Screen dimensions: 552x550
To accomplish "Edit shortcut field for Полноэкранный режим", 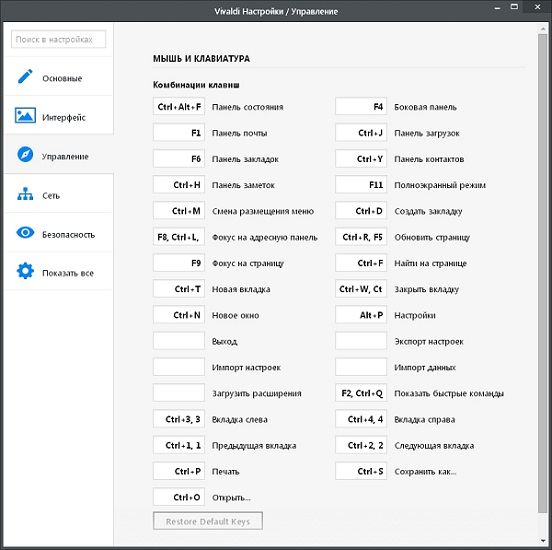I will click(361, 185).
